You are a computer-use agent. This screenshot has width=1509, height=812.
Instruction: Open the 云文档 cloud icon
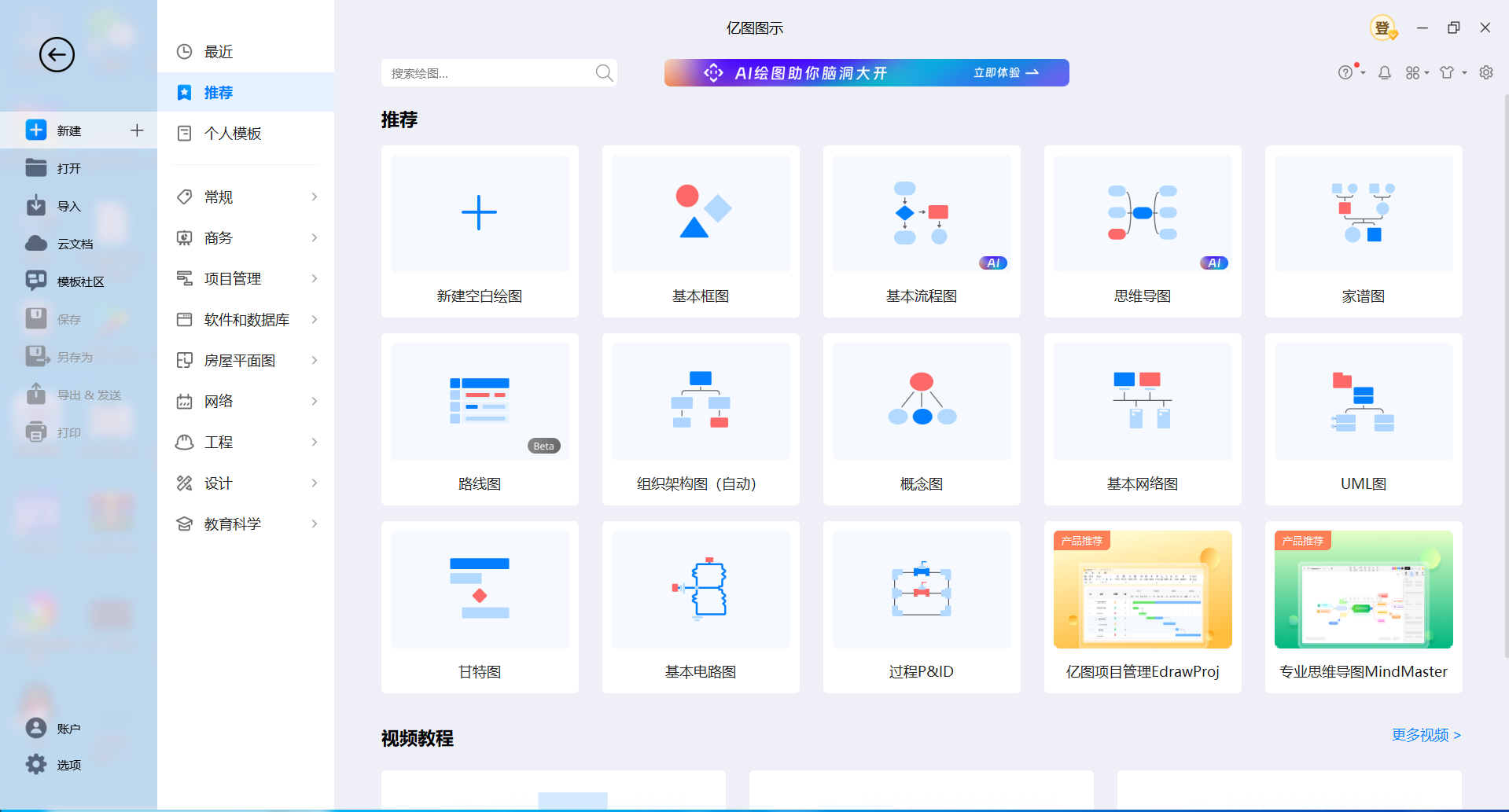pos(36,243)
